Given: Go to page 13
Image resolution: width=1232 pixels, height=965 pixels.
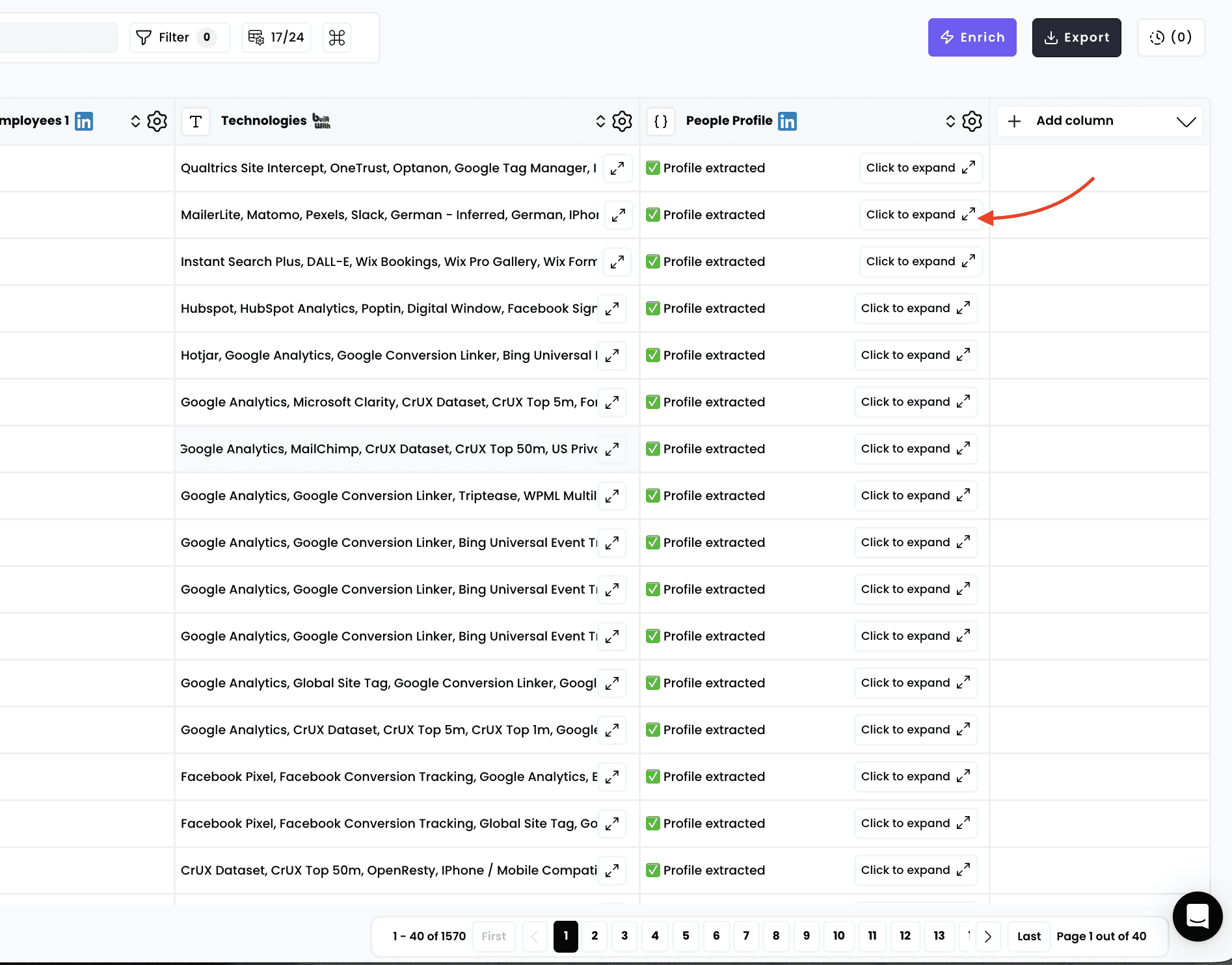Looking at the screenshot, I should coord(939,936).
